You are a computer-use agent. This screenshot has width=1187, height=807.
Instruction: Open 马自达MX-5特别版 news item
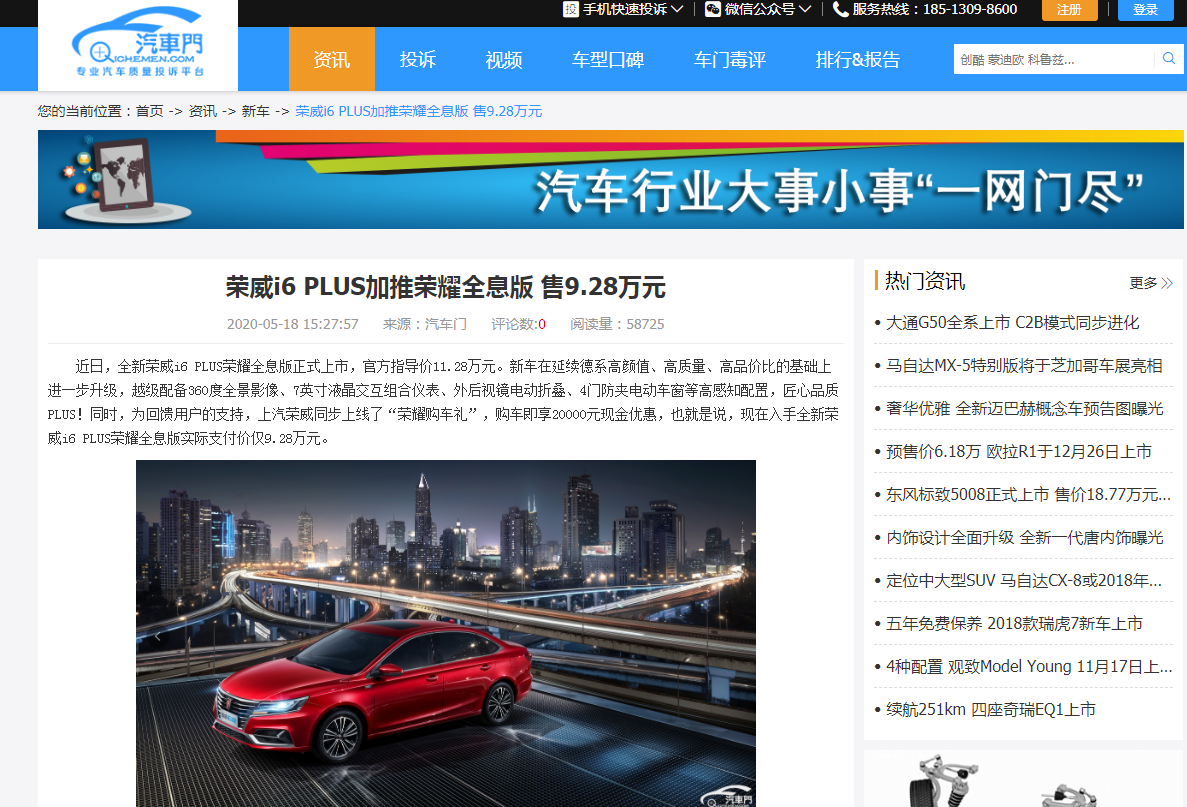coord(1024,366)
